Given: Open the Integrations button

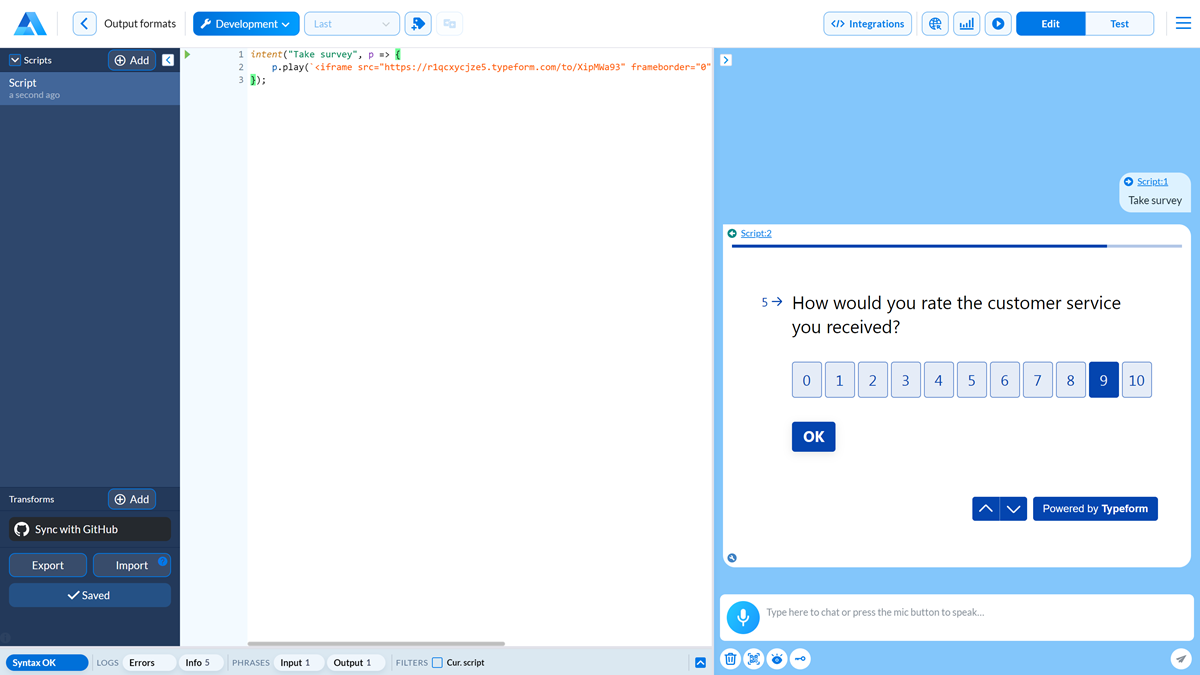Looking at the screenshot, I should coord(868,24).
